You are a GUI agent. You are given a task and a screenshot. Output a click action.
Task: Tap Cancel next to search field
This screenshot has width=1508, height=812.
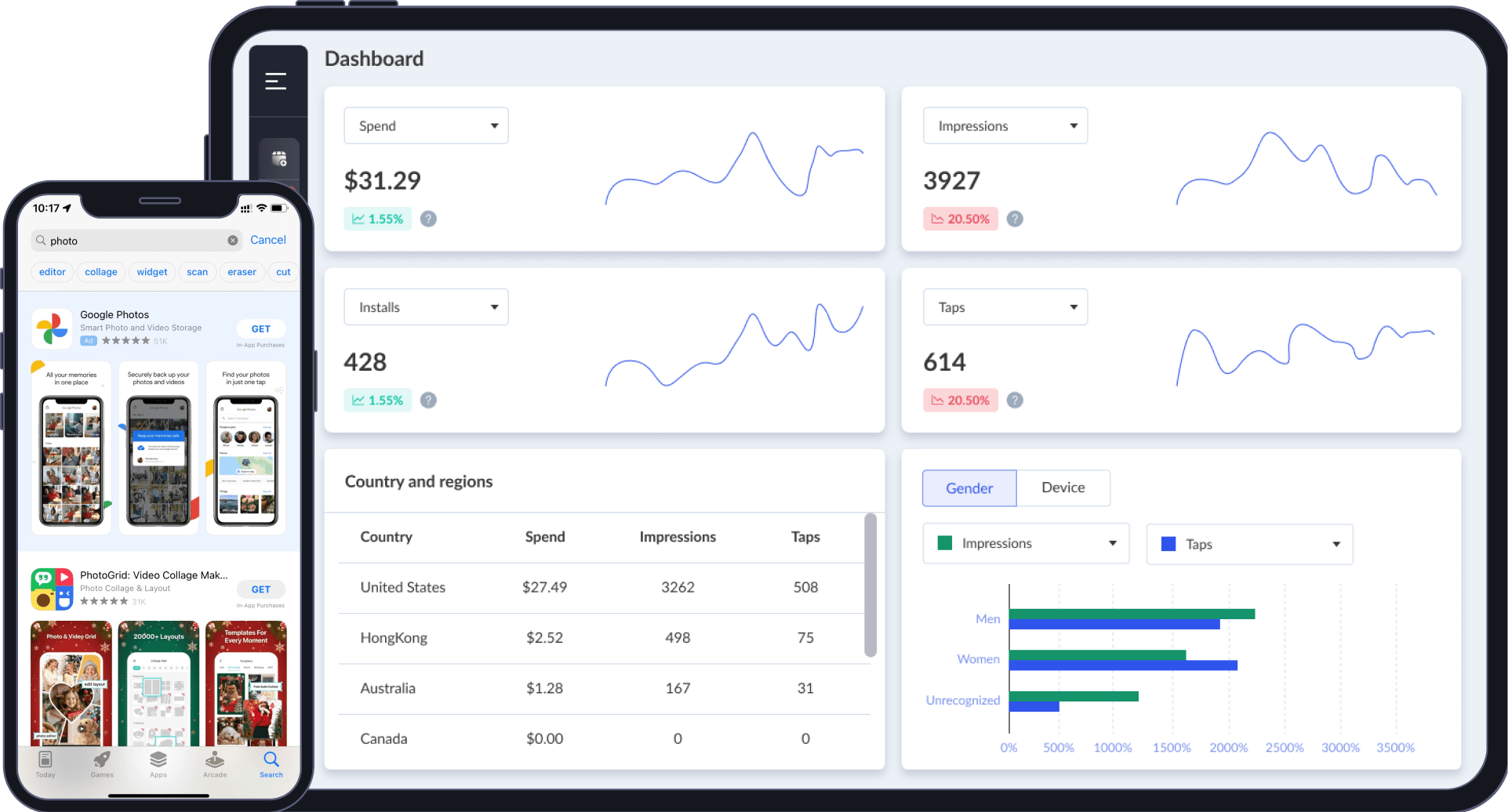(267, 240)
